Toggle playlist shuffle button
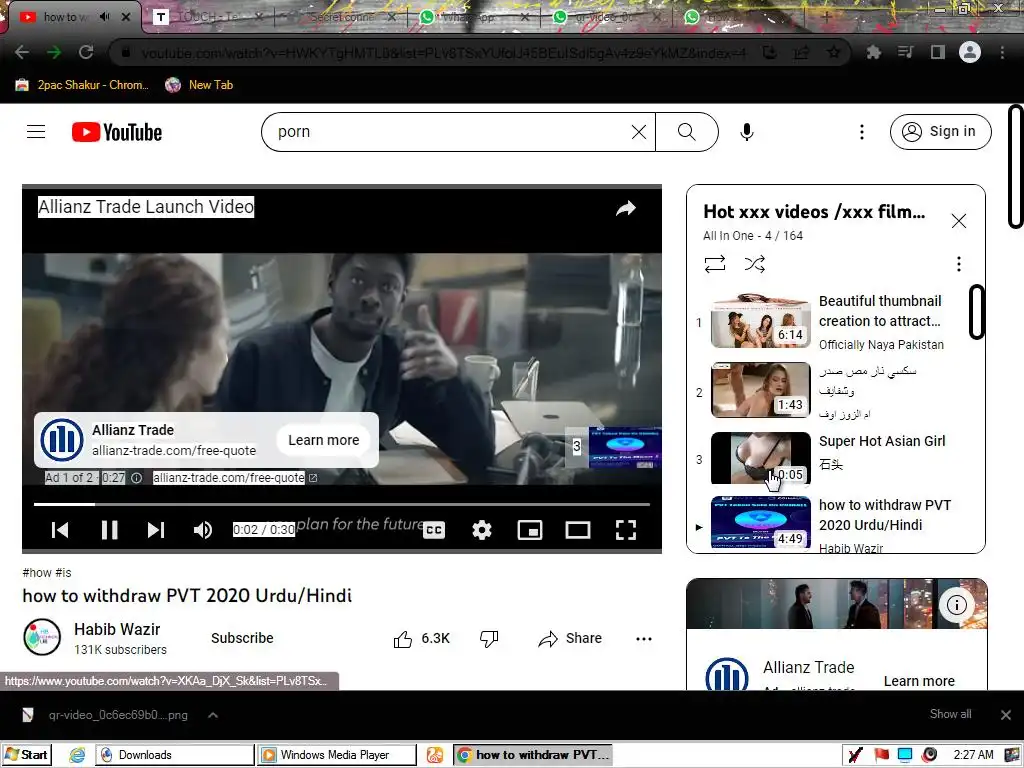The width and height of the screenshot is (1024, 768). pos(755,264)
